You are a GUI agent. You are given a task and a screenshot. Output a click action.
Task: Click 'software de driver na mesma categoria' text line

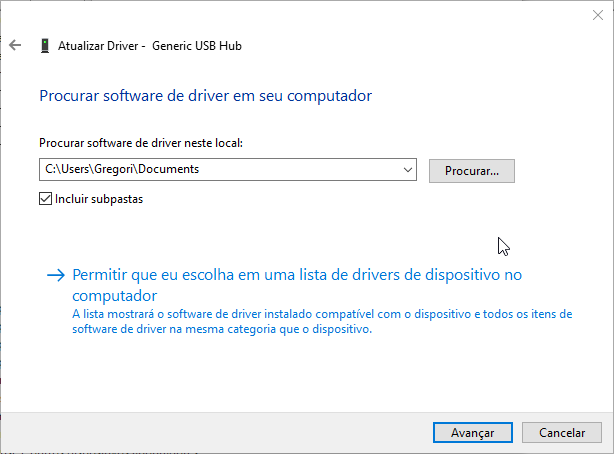coord(222,329)
